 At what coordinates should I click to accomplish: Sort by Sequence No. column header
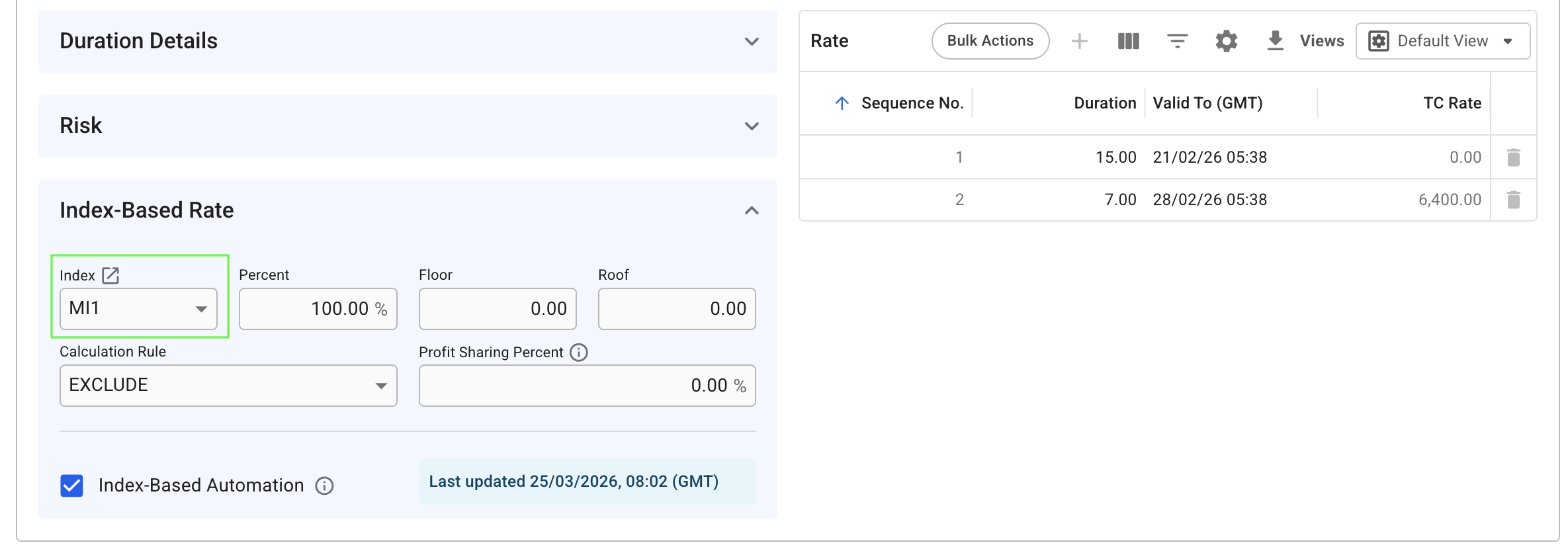[912, 103]
